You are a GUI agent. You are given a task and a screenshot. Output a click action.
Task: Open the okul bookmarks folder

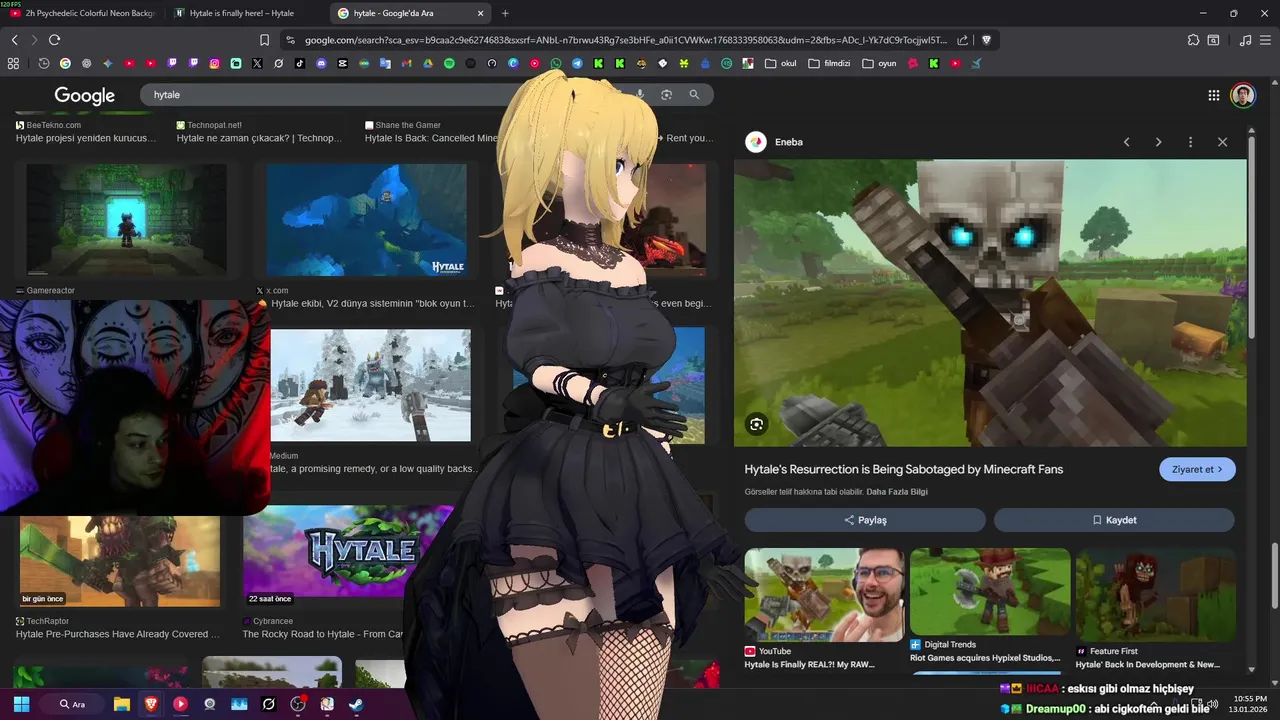[x=780, y=63]
